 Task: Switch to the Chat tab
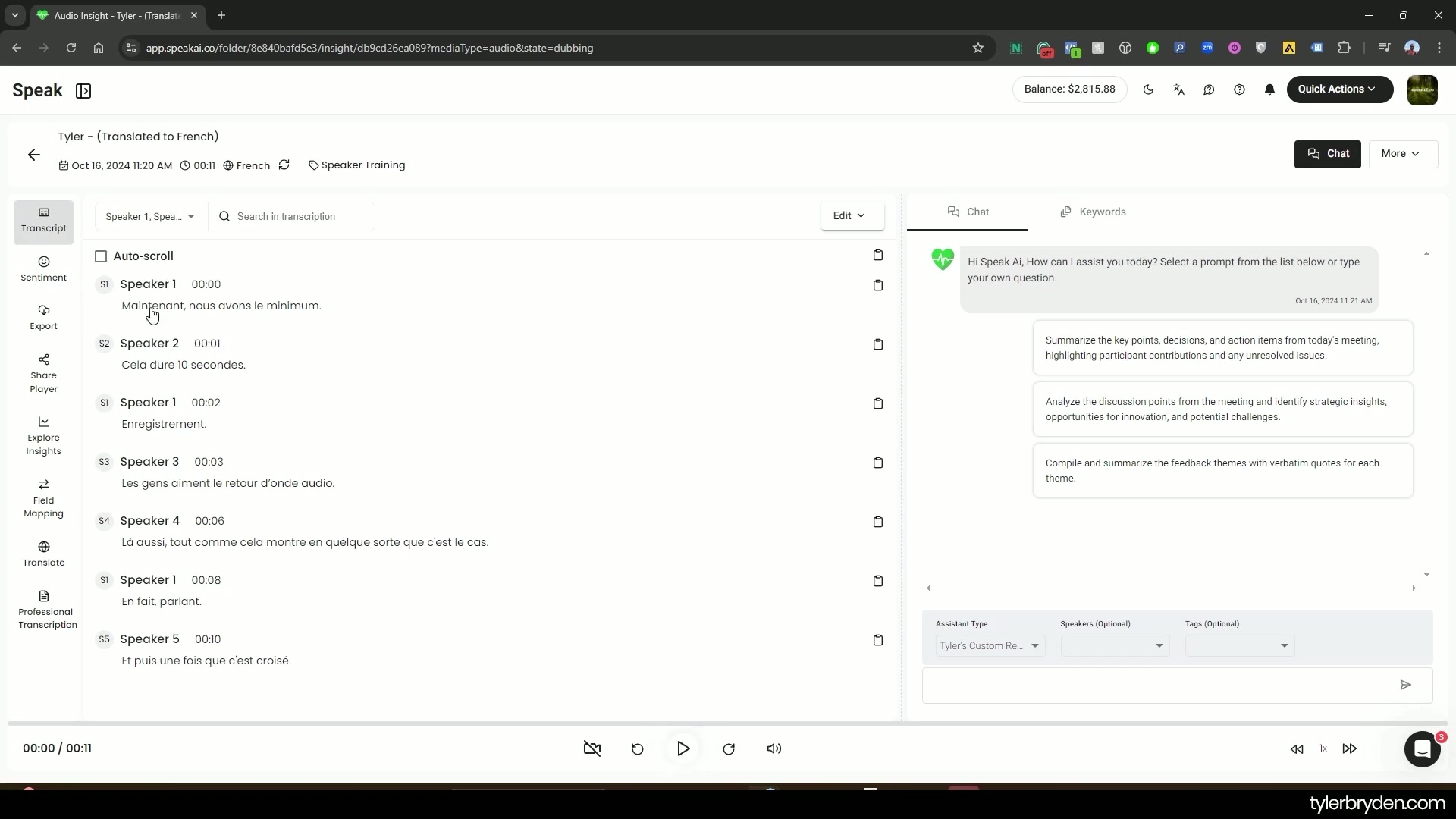(x=968, y=212)
